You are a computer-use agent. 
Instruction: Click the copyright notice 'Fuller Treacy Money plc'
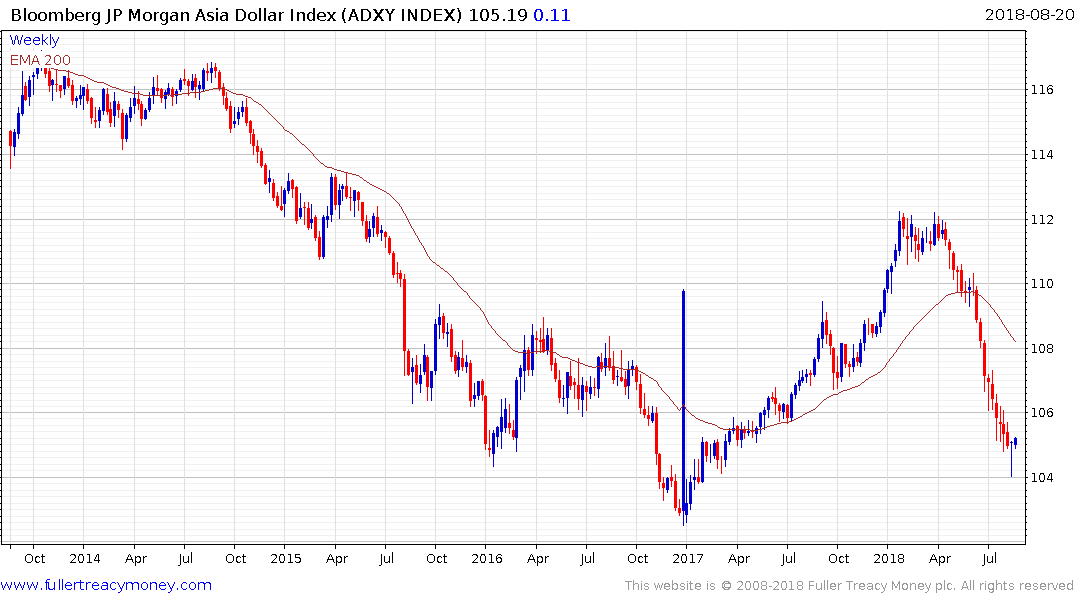881,586
